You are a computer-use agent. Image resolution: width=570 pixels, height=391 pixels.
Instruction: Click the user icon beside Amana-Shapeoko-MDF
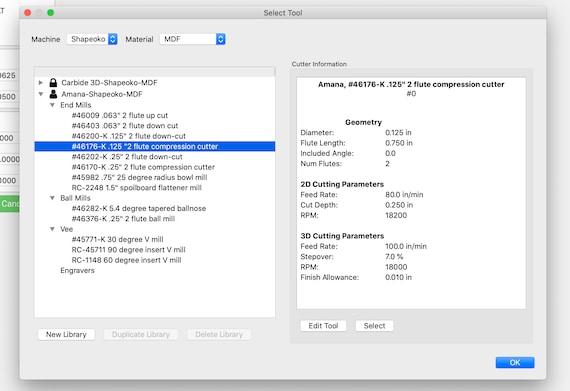coord(53,94)
